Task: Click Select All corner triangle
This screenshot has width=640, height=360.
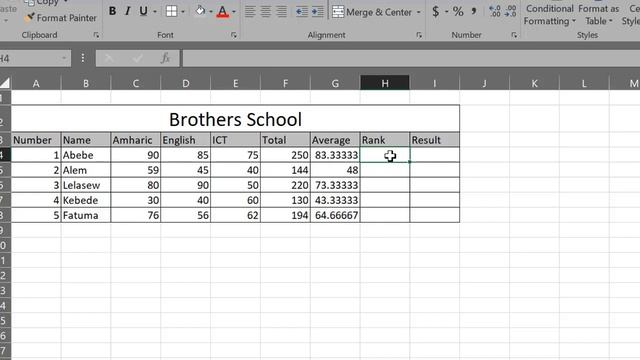Action: point(5,83)
